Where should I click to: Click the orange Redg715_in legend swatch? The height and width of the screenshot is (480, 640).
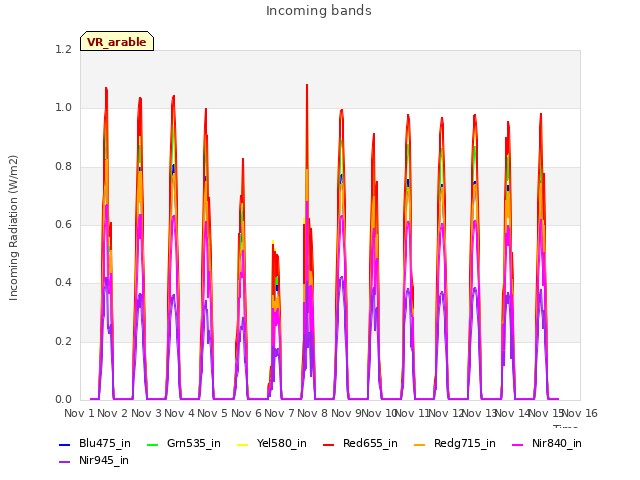point(420,444)
